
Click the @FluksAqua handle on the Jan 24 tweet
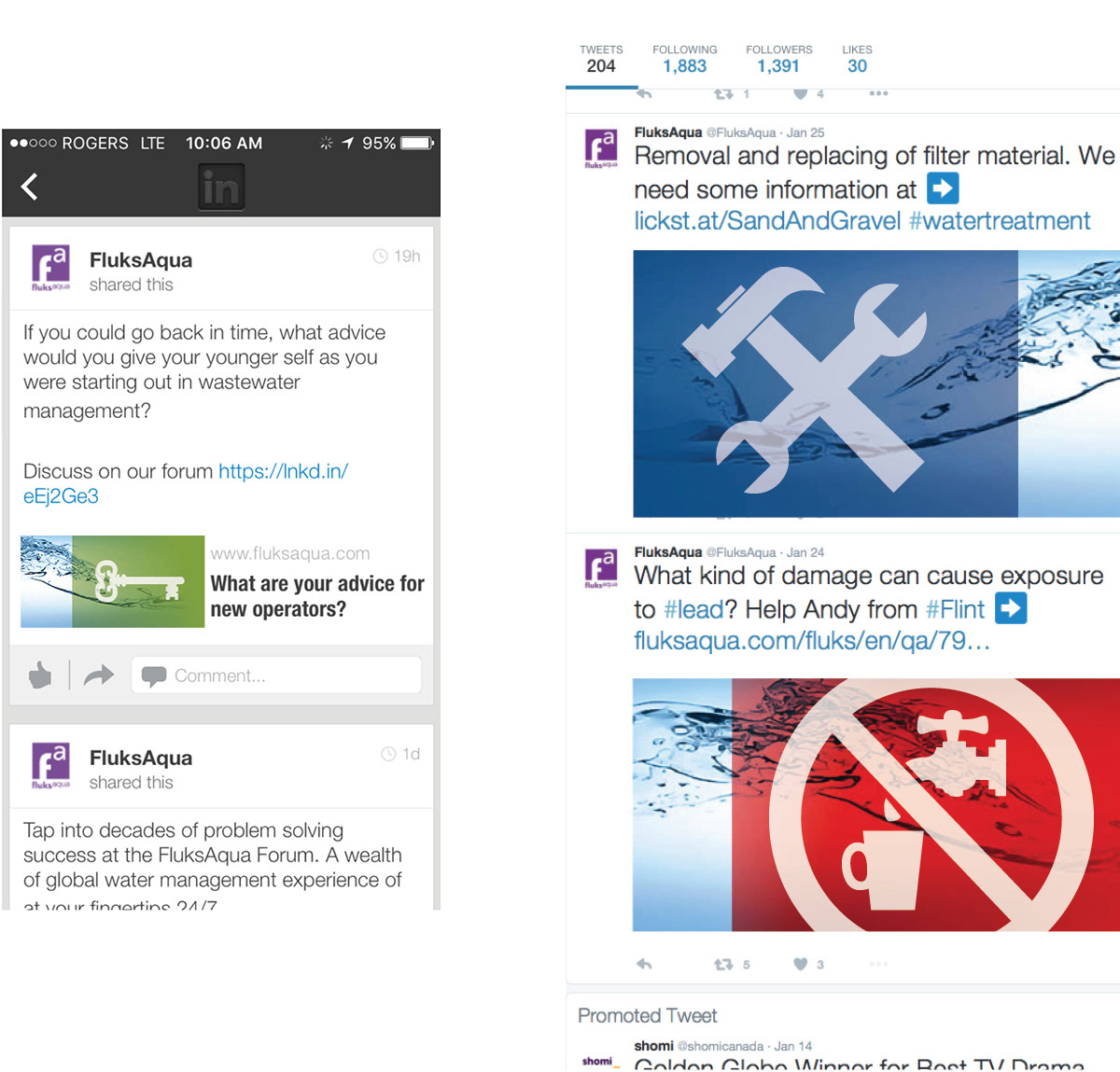741,552
